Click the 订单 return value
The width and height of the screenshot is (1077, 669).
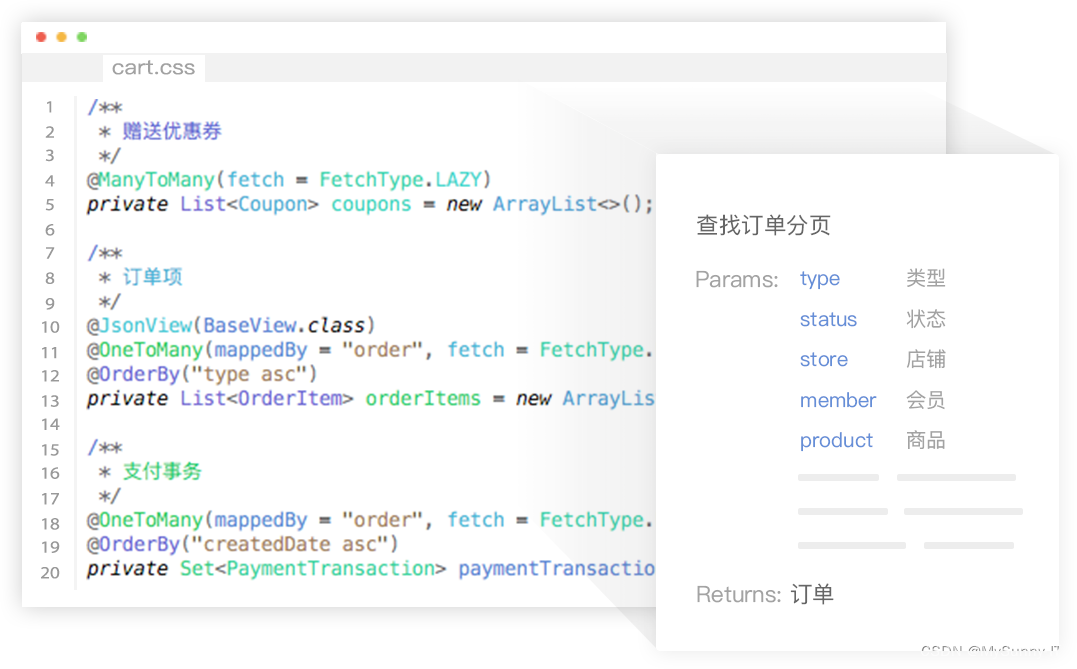(x=812, y=594)
